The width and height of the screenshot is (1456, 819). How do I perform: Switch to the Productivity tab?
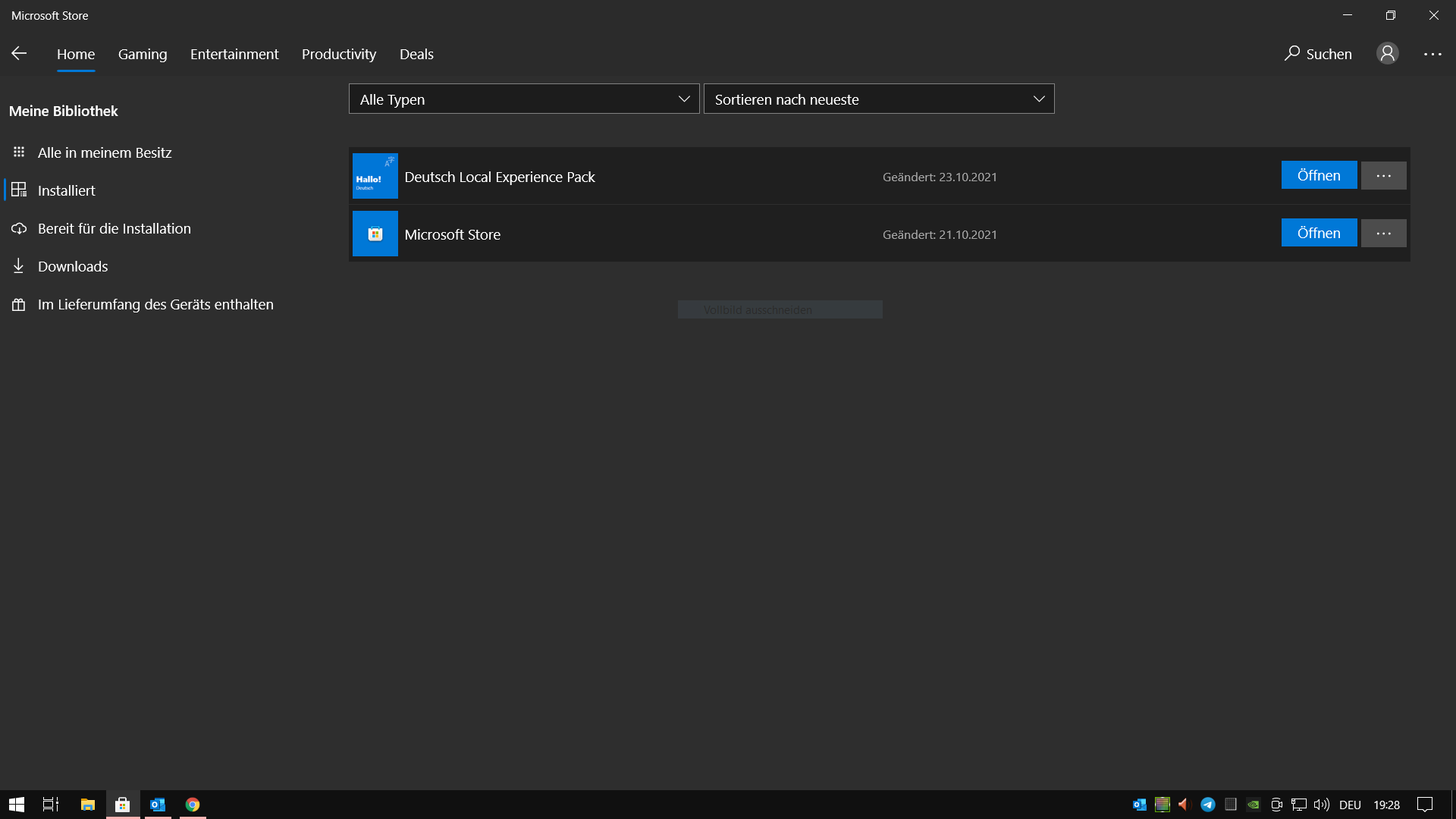(338, 54)
